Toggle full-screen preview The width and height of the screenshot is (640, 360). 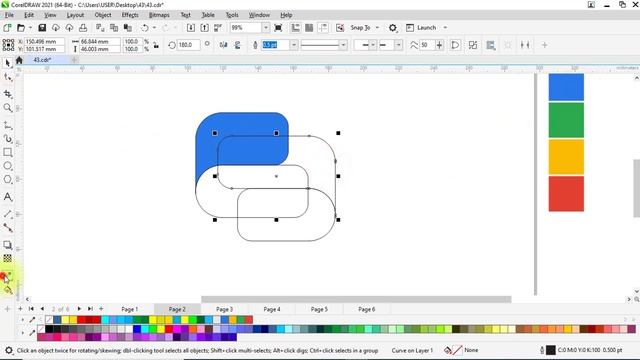[278, 28]
